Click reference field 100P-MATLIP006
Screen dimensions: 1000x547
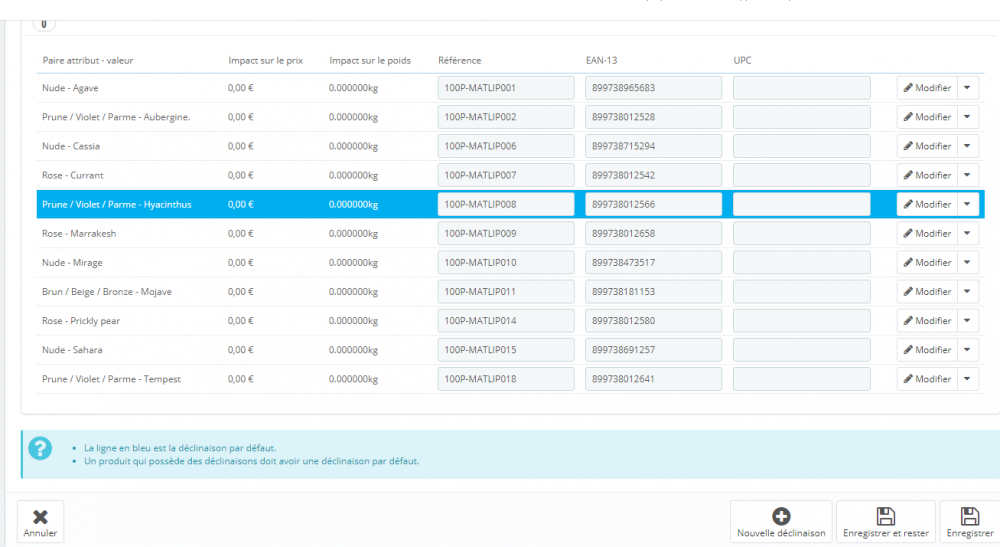coord(506,146)
